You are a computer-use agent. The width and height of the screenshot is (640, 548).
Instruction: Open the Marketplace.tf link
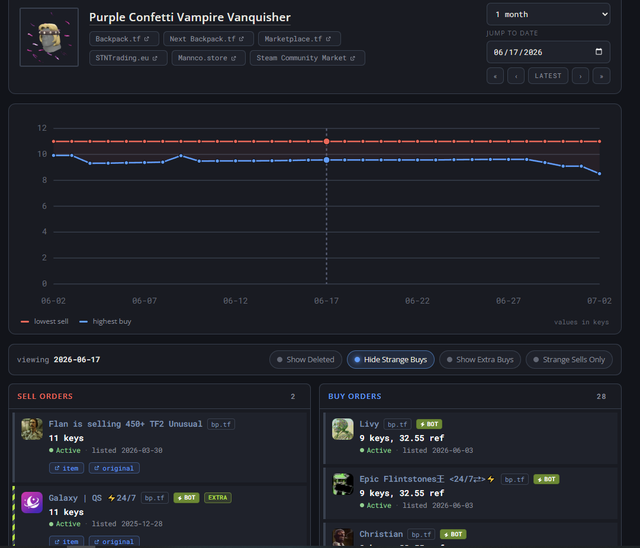pyautogui.click(x=299, y=39)
